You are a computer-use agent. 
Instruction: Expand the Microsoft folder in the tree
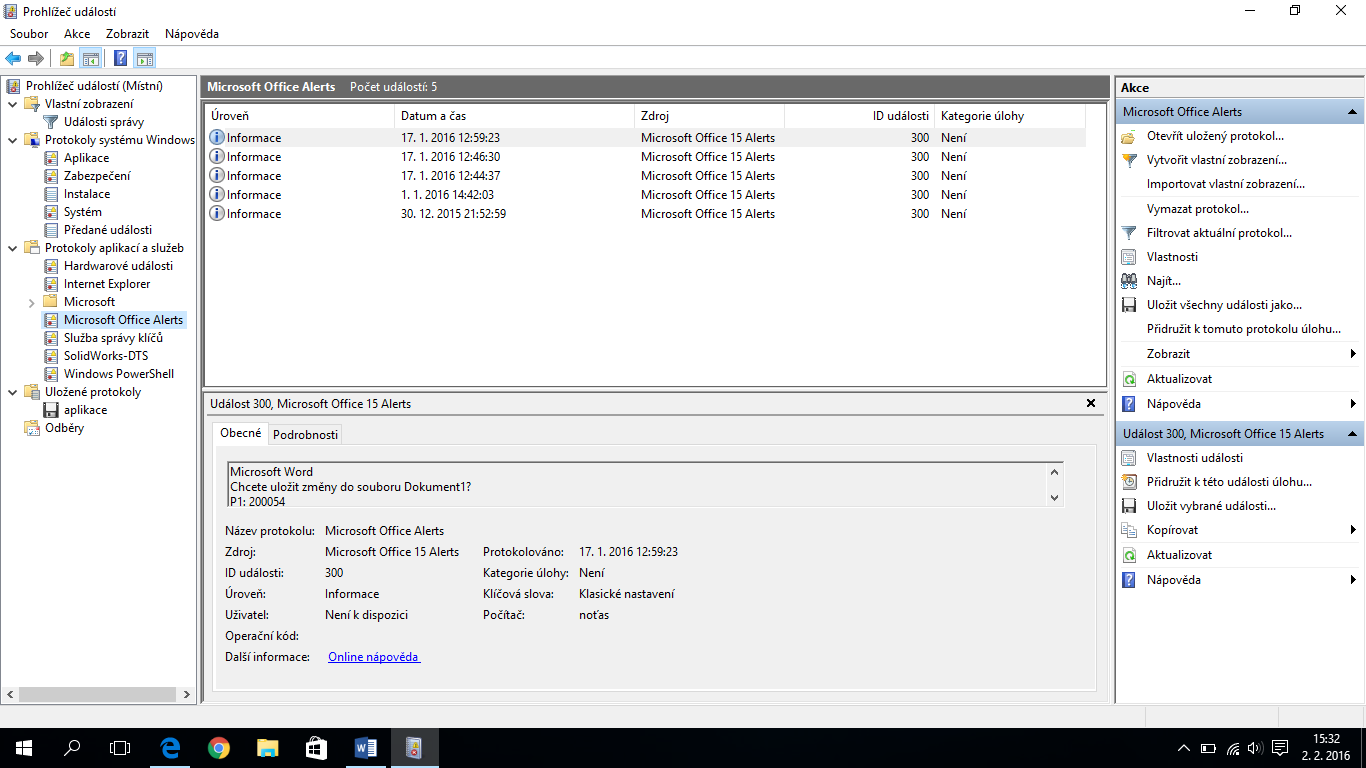(32, 302)
